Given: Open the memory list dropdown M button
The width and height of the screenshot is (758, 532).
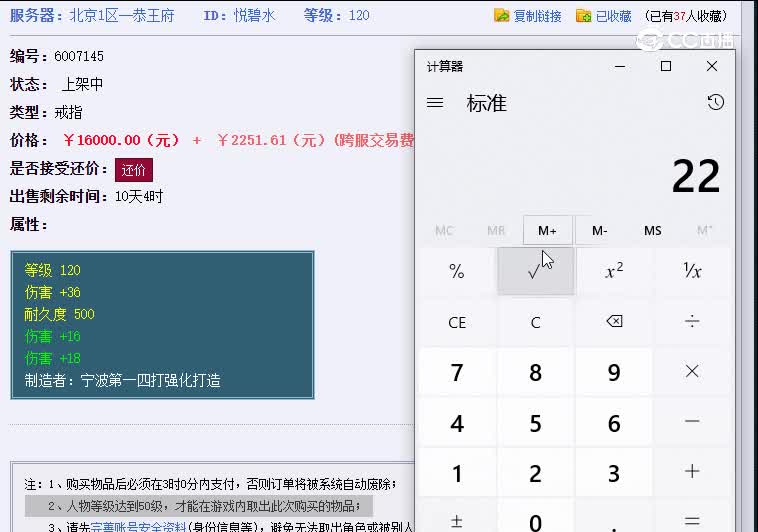Looking at the screenshot, I should coord(704,231).
